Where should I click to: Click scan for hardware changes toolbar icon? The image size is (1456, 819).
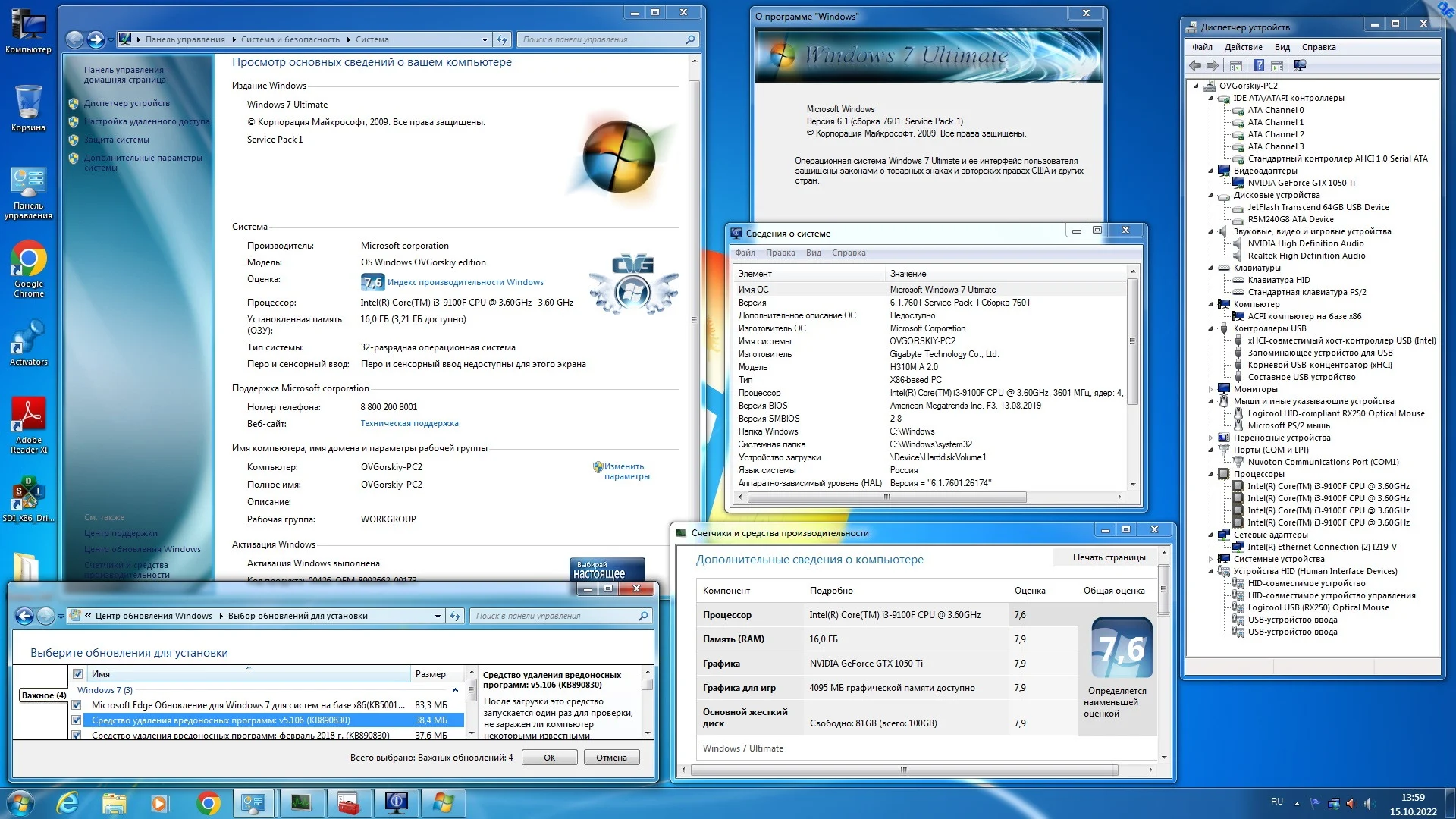[1300, 66]
